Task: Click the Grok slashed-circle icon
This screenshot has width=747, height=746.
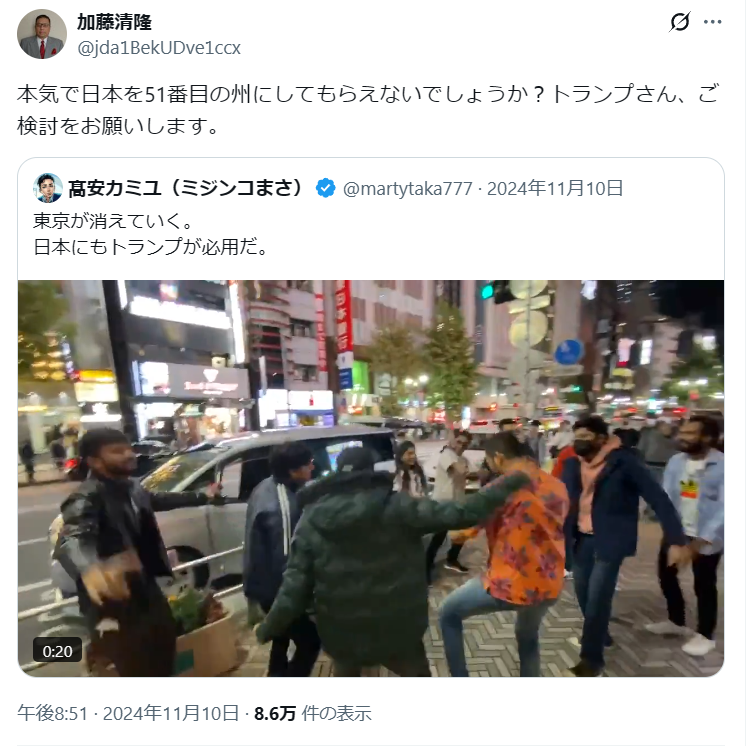Action: click(x=679, y=22)
